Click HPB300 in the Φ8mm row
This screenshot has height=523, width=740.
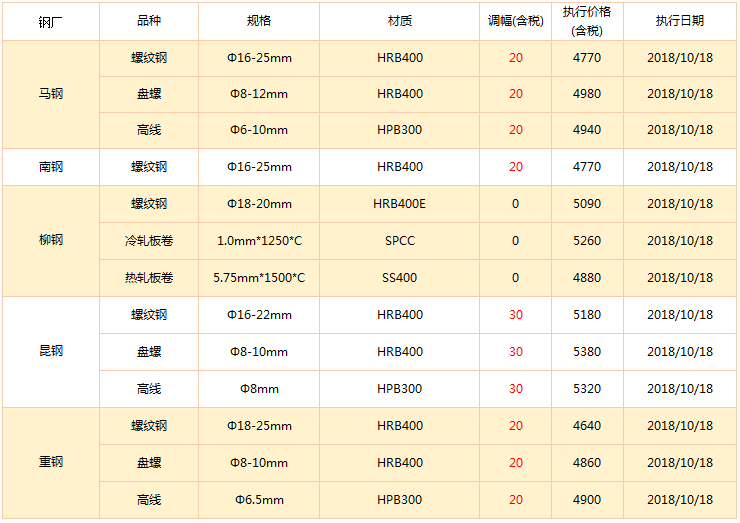(x=399, y=389)
